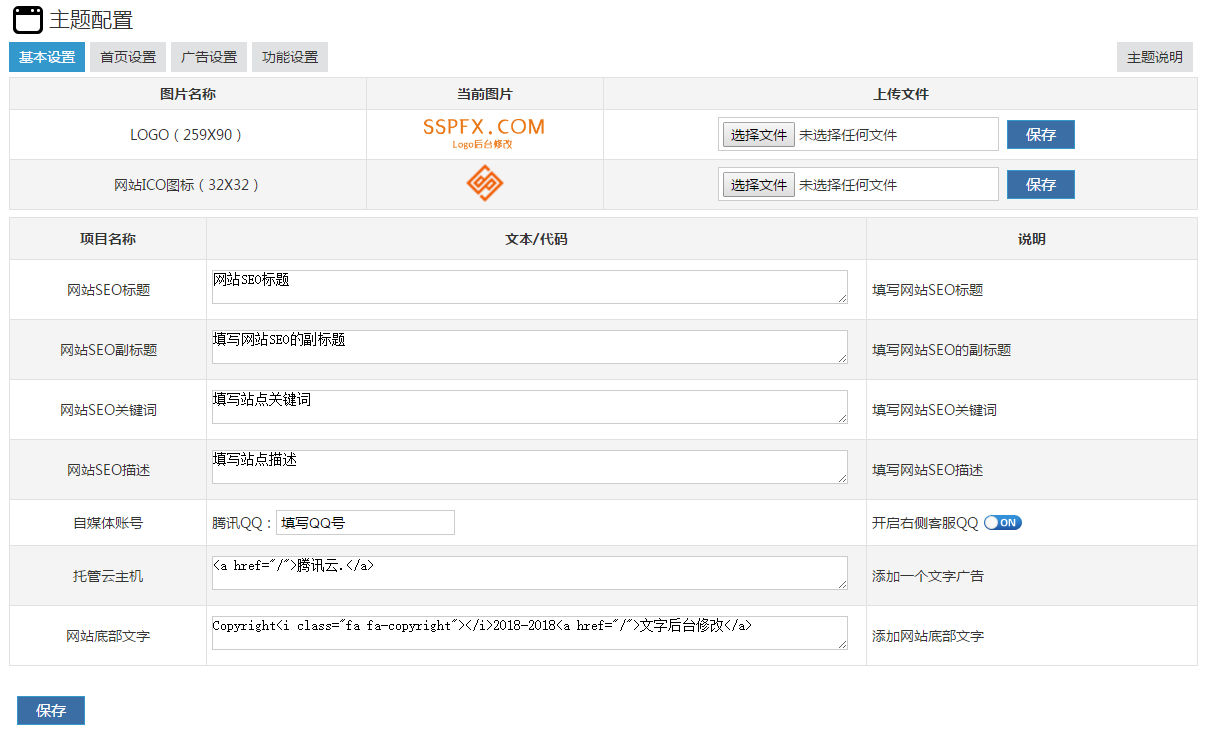Toggle the right-side QQ customer service switch

(x=1002, y=522)
